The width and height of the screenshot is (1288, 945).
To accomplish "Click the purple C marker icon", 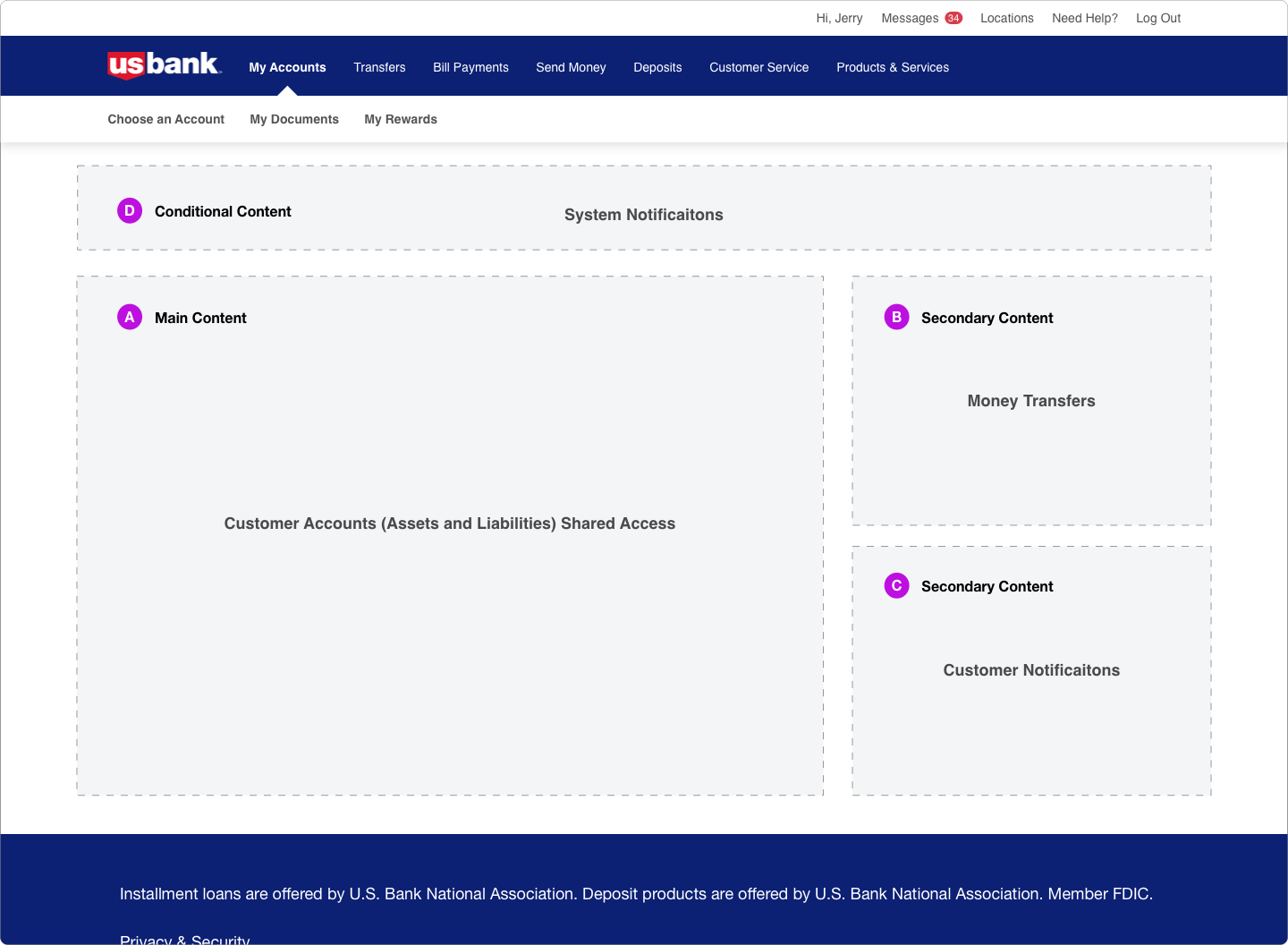I will (896, 585).
